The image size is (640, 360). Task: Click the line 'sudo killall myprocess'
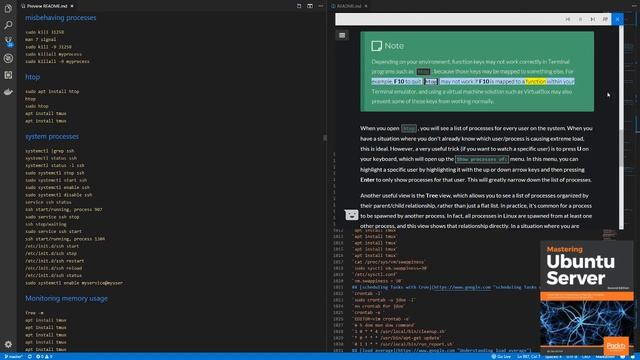coord(53,54)
